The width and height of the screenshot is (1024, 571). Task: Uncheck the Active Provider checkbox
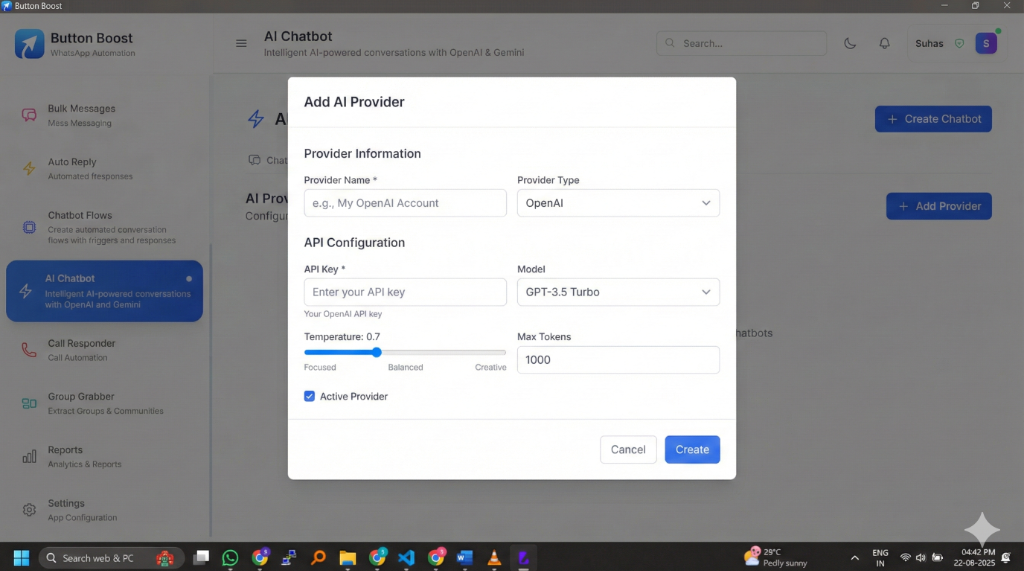click(310, 397)
